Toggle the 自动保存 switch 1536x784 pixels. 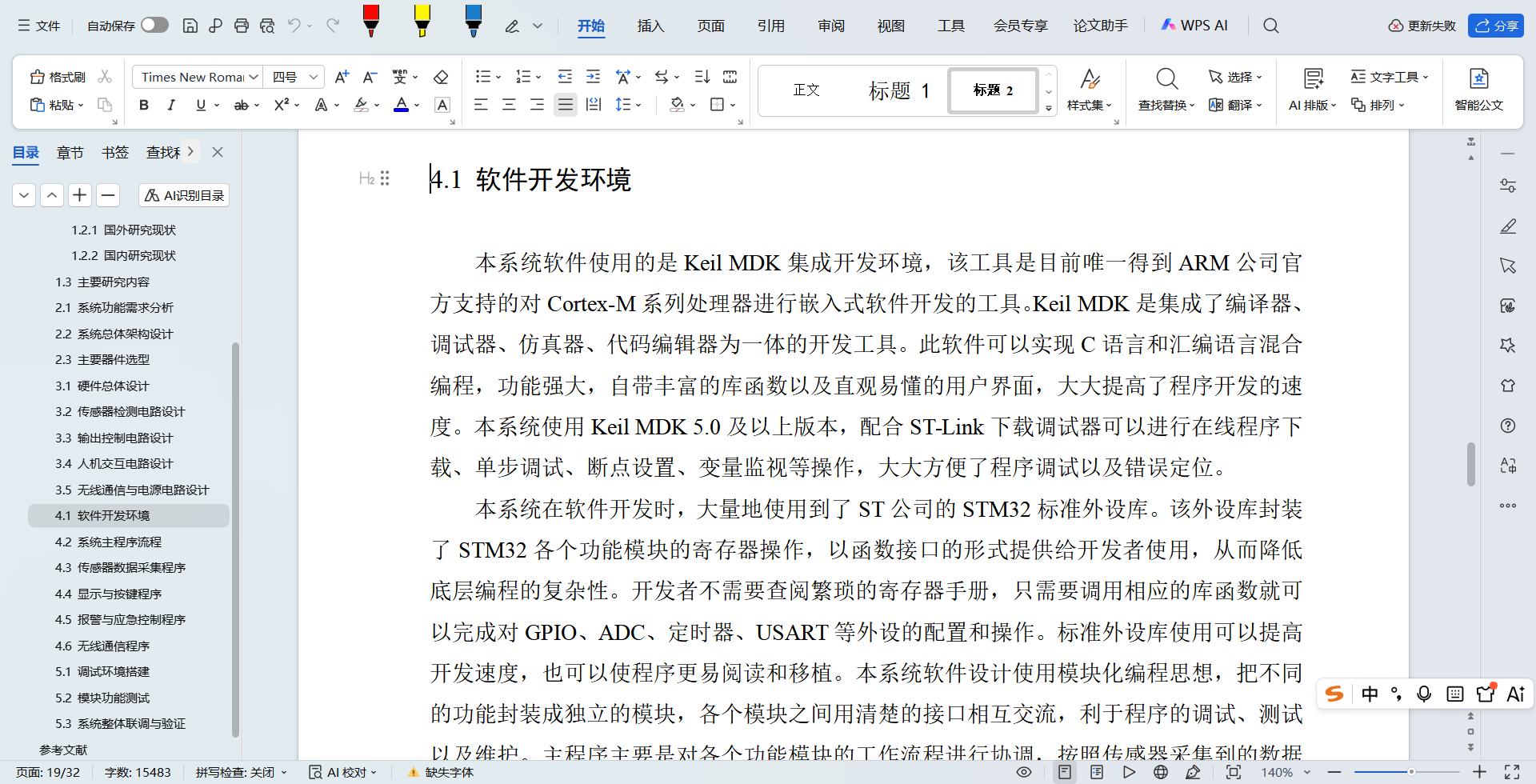(x=154, y=26)
